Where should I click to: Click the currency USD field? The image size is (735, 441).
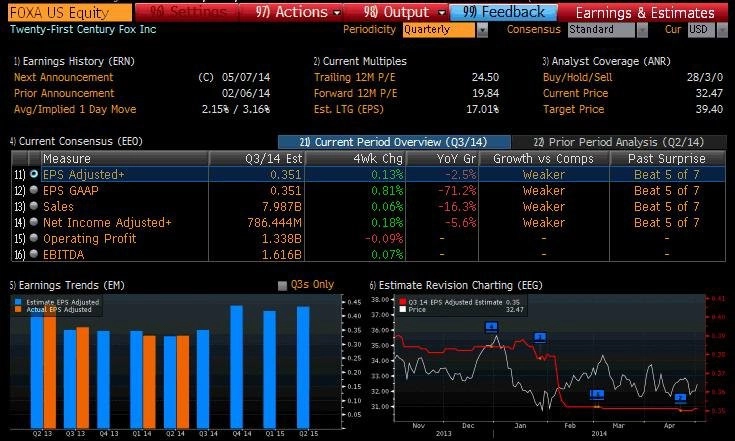point(702,30)
